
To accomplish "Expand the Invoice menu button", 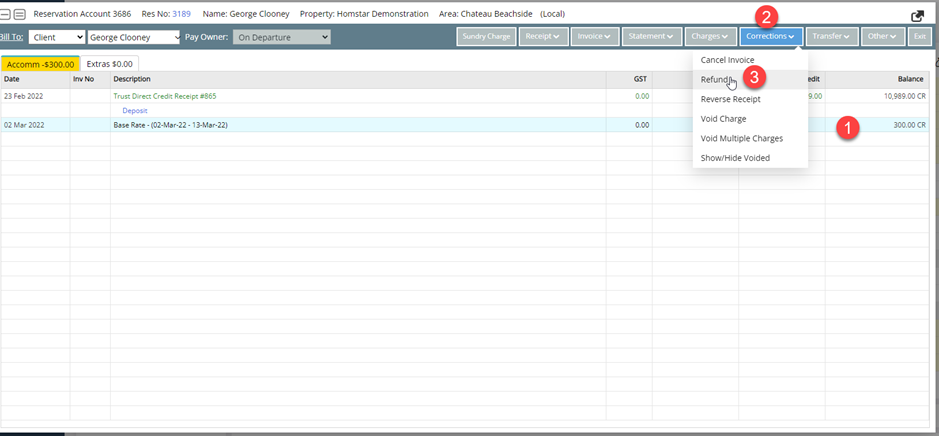I will pos(594,37).
